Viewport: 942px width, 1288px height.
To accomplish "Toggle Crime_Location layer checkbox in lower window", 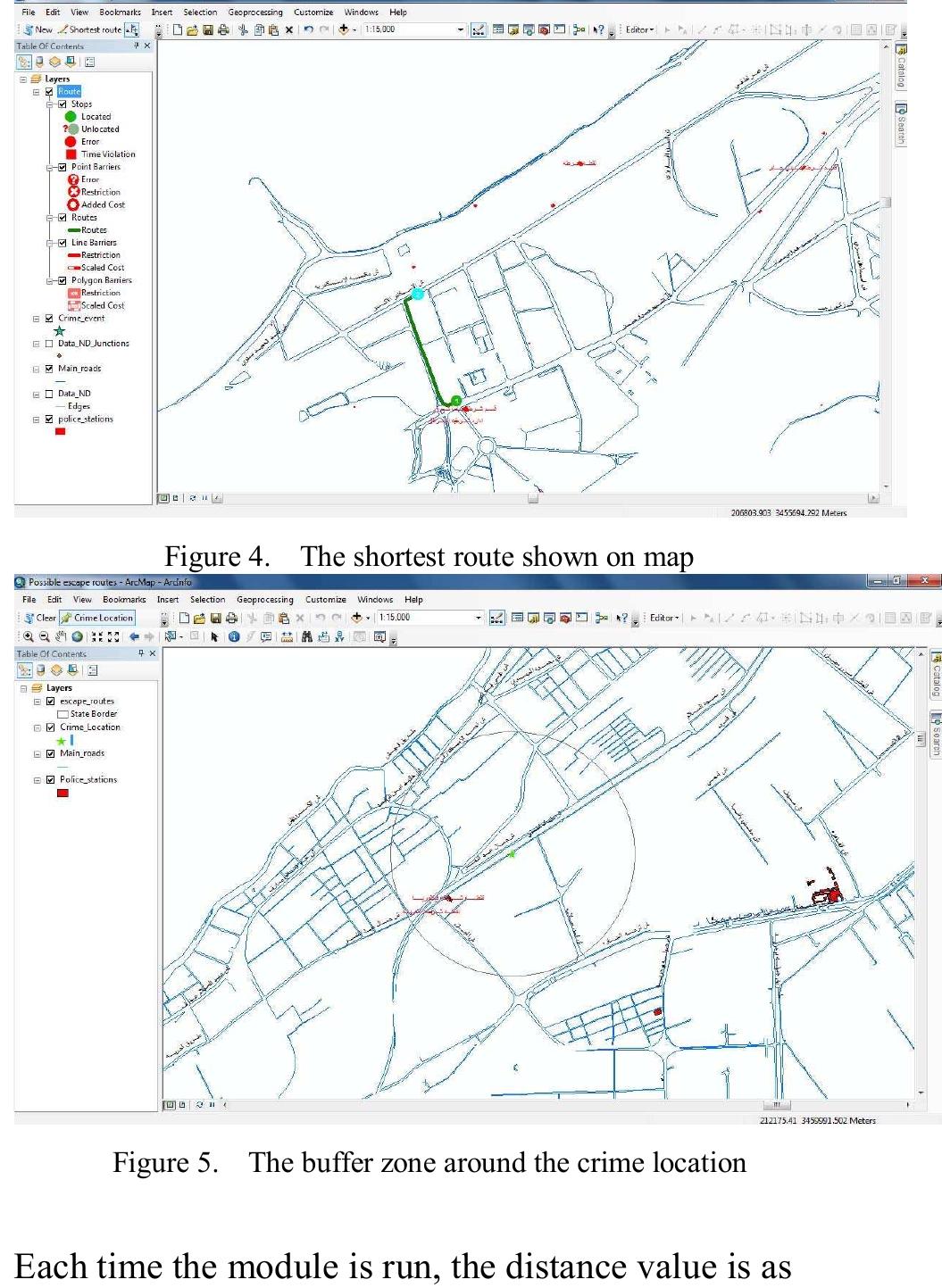I will tap(50, 727).
